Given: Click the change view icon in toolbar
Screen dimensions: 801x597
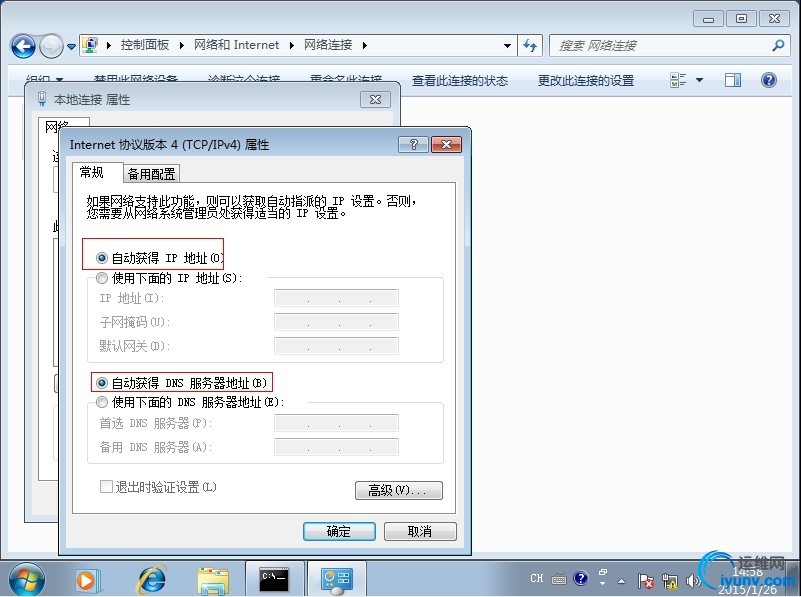Looking at the screenshot, I should [x=678, y=80].
